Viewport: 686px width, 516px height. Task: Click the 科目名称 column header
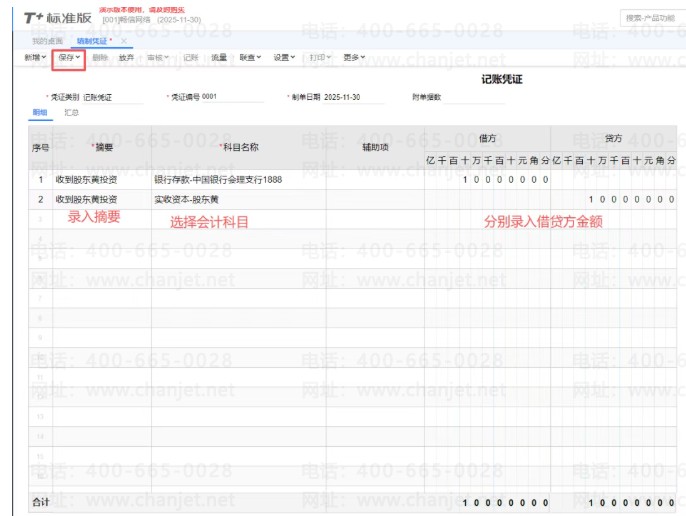tap(239, 147)
